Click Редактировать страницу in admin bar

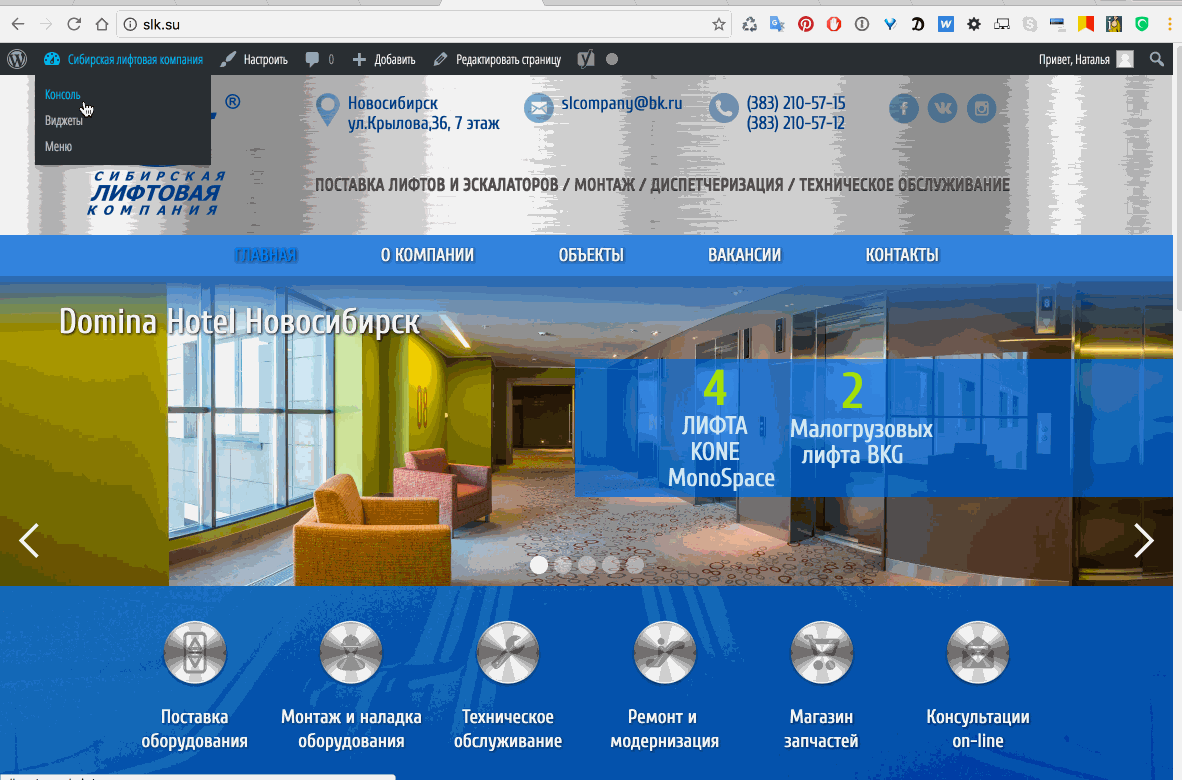[497, 59]
